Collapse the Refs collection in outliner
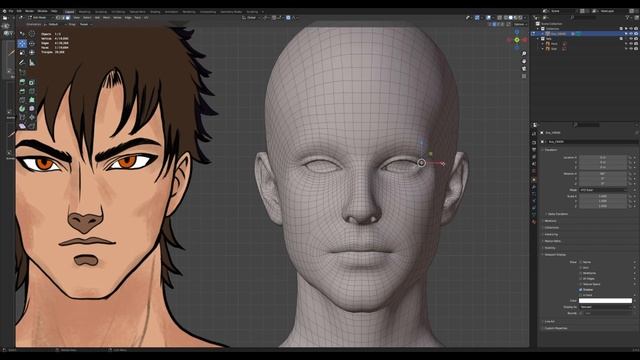Viewport: 640px width, 360px height. point(538,39)
